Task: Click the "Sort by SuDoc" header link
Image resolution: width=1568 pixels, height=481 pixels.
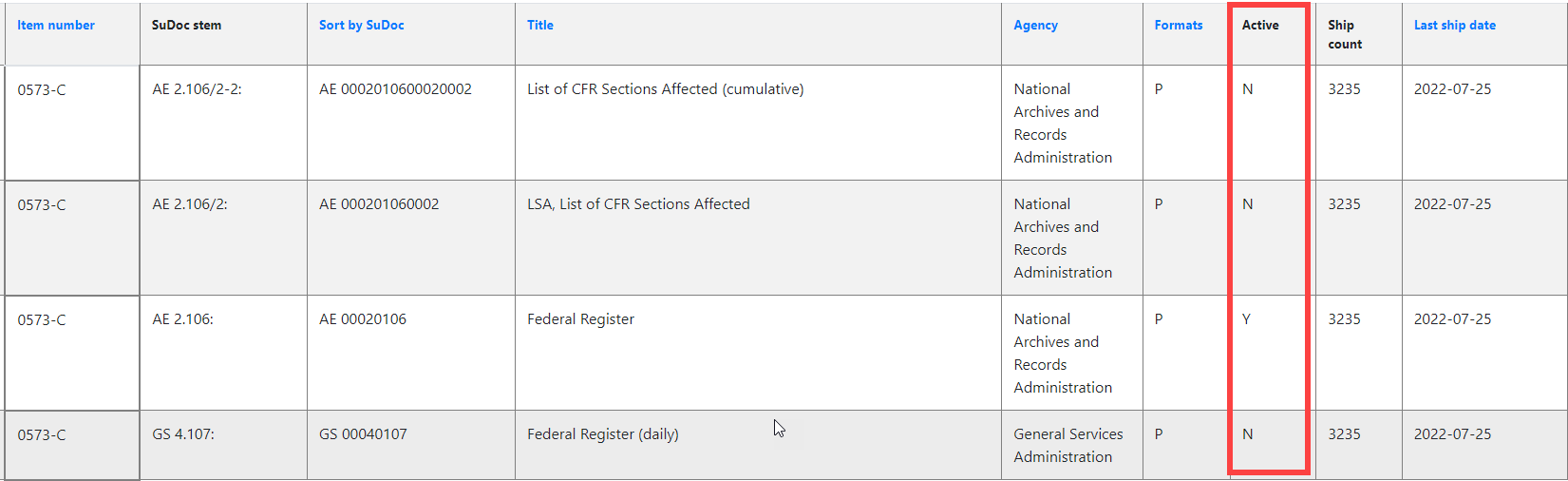Action: coord(361,26)
